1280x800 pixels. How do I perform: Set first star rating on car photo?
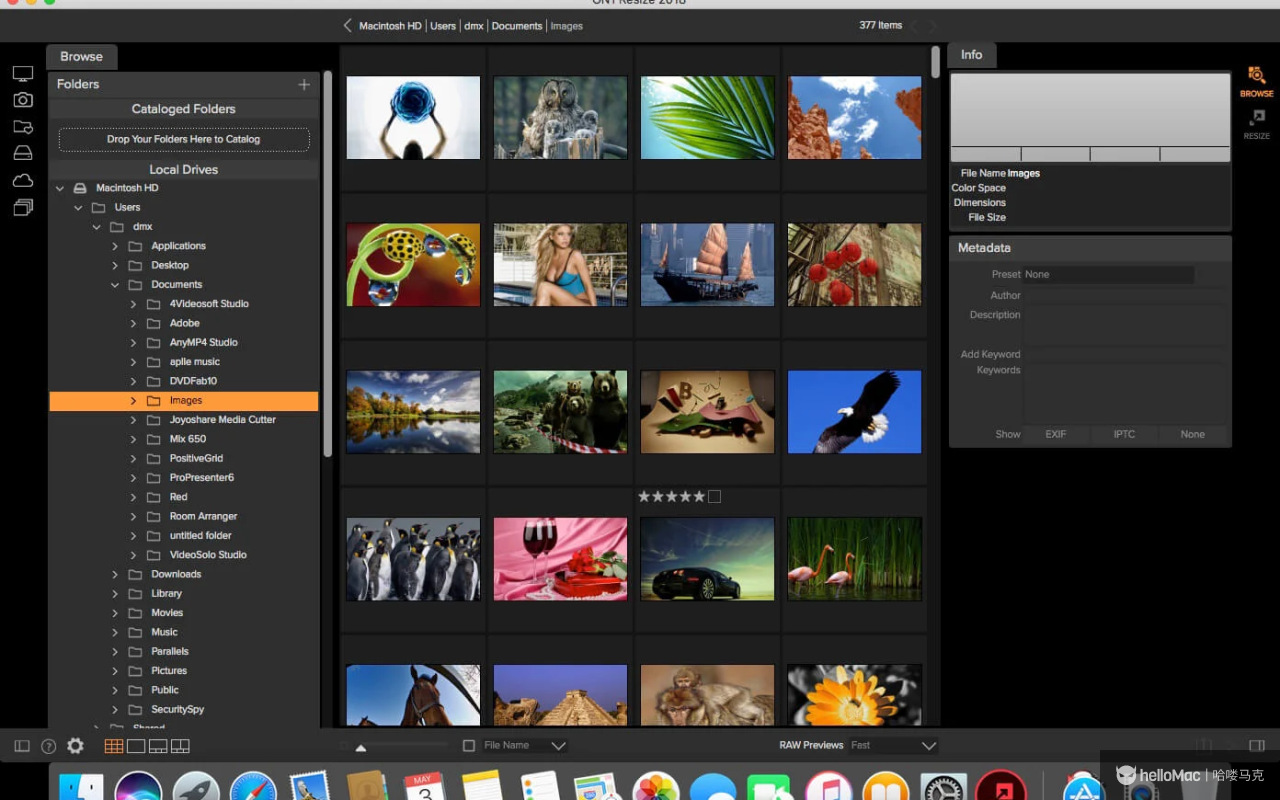[x=644, y=496]
